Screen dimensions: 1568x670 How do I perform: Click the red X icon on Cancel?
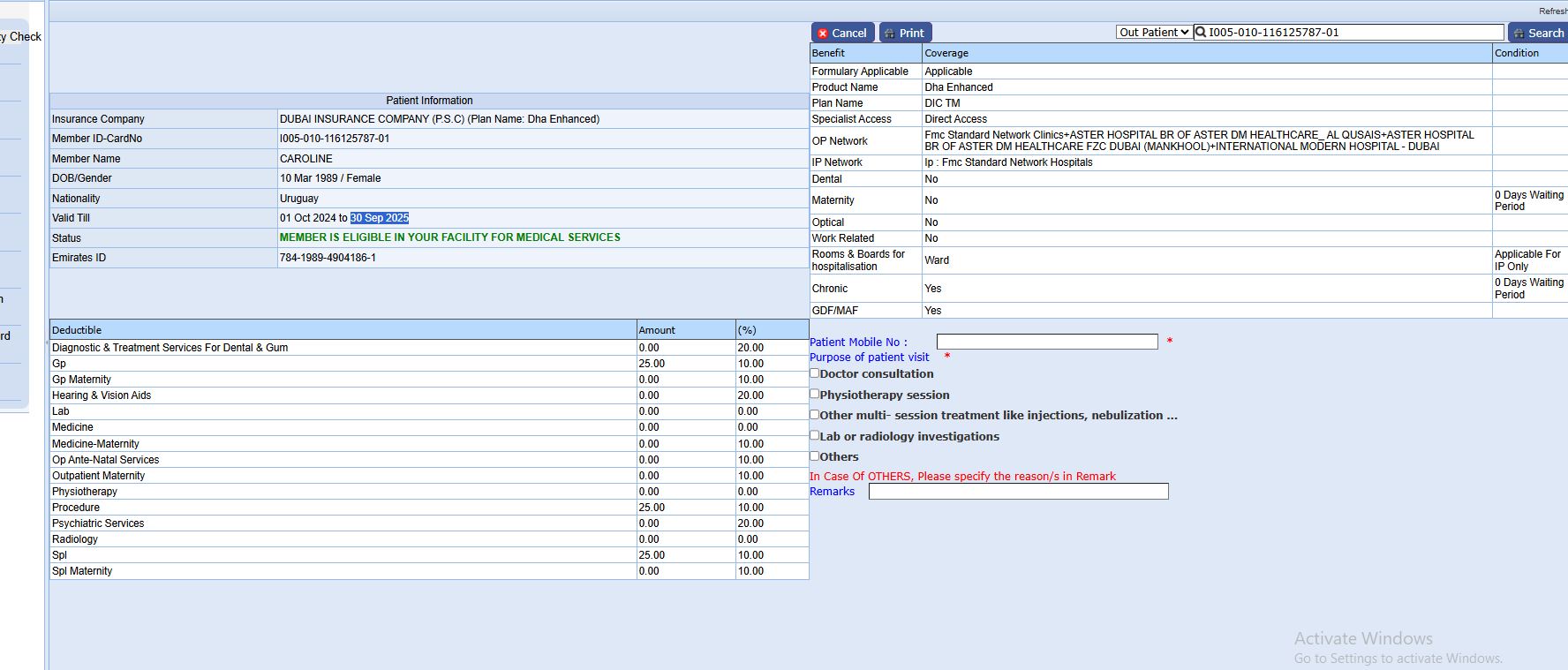[822, 34]
